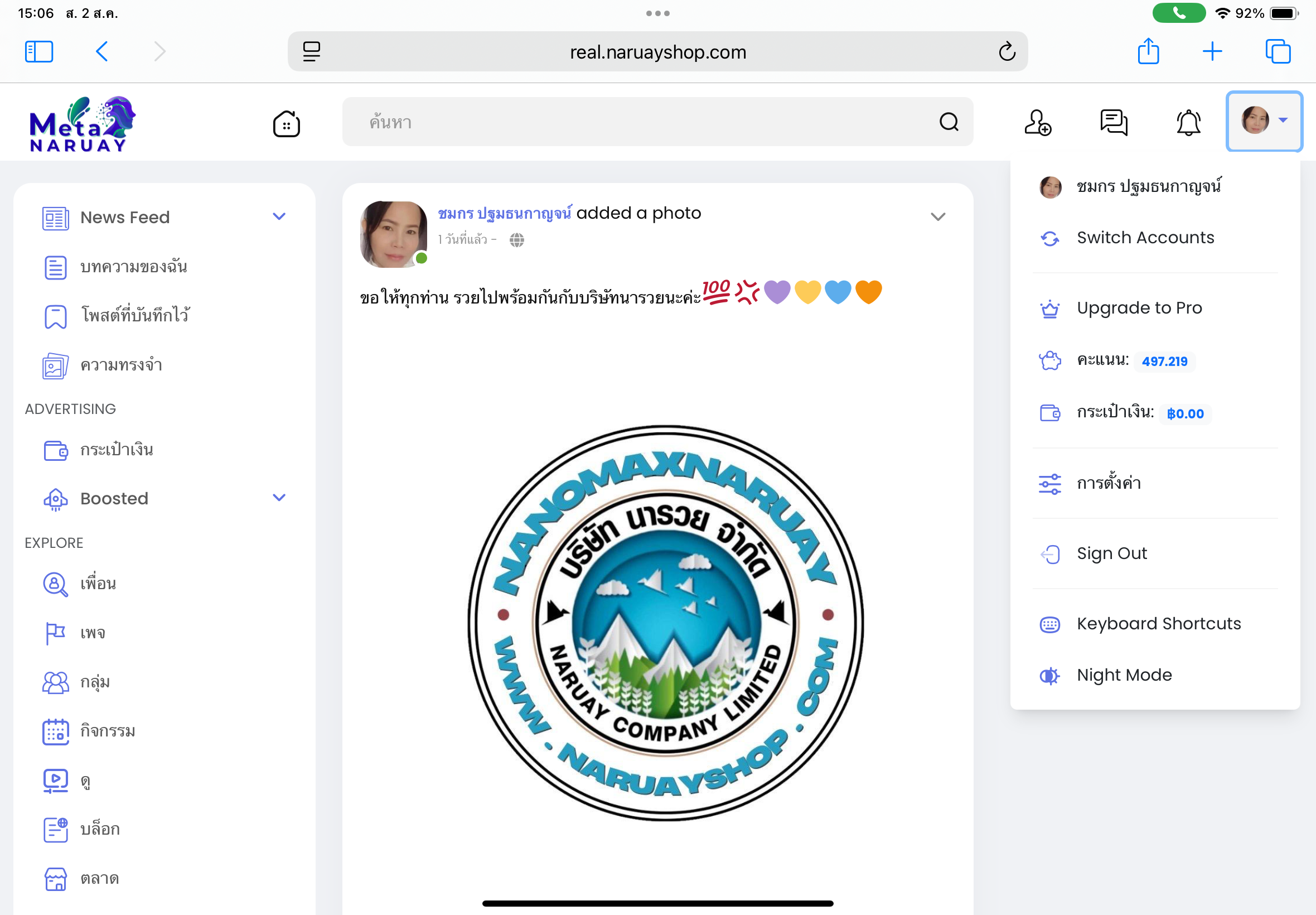Click the magnifier search icon
Viewport: 1316px width, 915px height.
click(949, 122)
